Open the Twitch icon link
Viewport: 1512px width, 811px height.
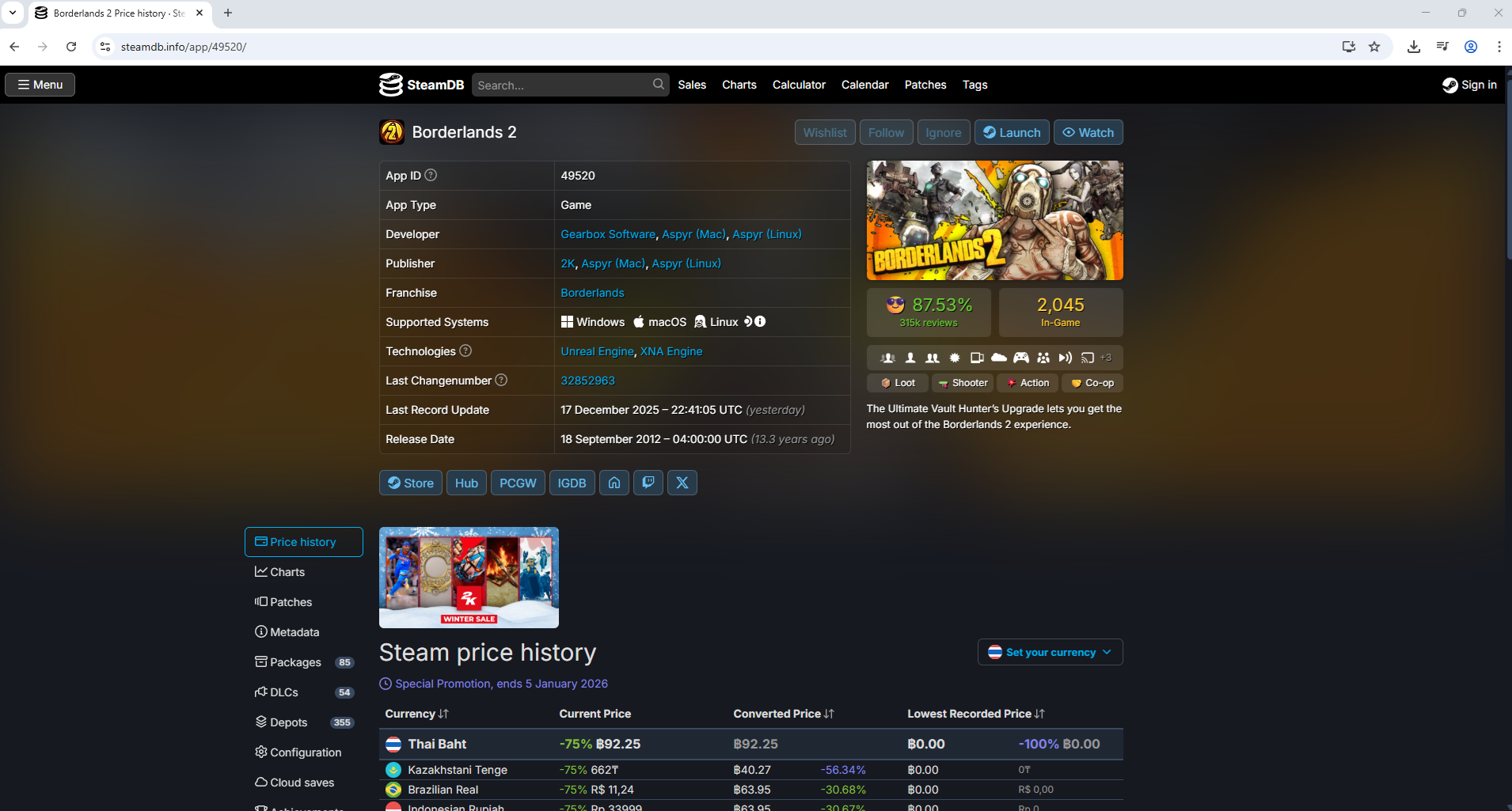[648, 483]
